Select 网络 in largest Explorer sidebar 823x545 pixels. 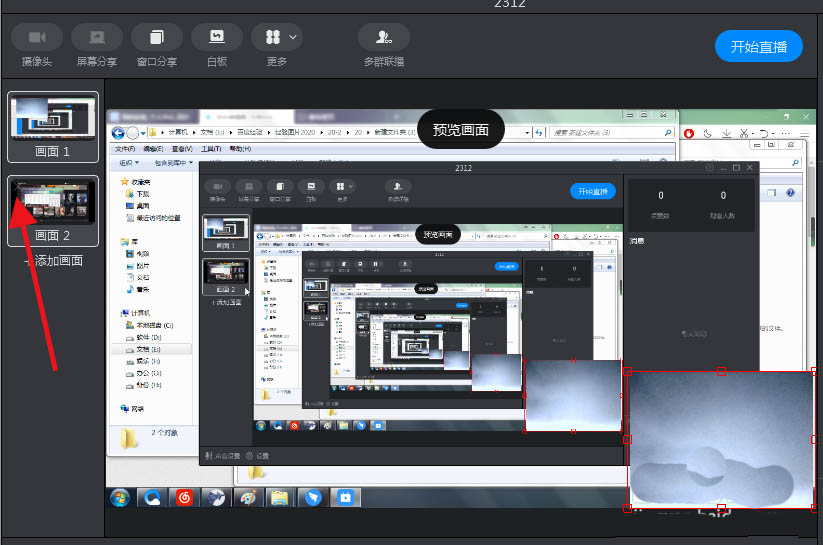[132, 408]
